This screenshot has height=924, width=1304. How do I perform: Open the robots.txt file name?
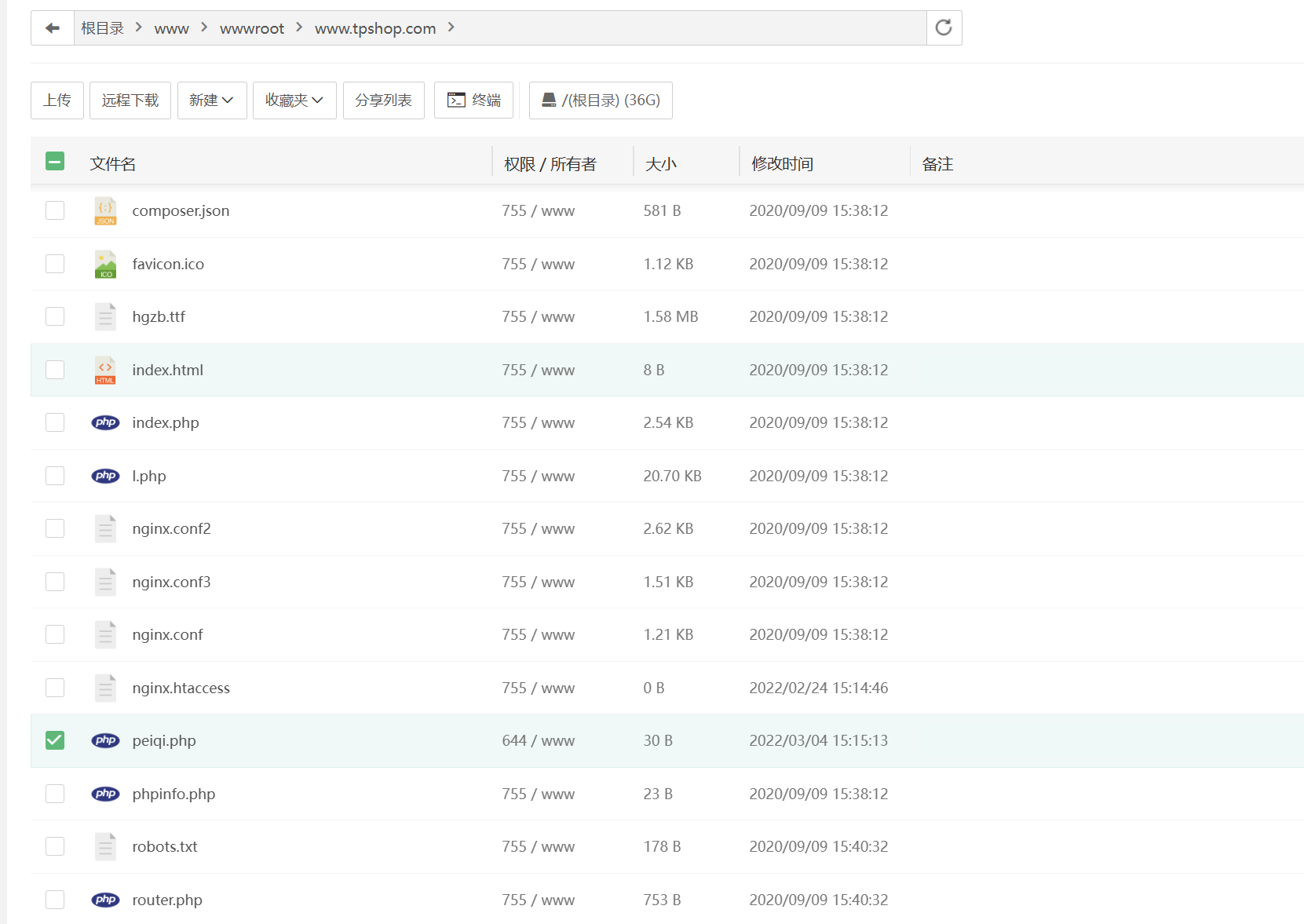pyautogui.click(x=165, y=847)
